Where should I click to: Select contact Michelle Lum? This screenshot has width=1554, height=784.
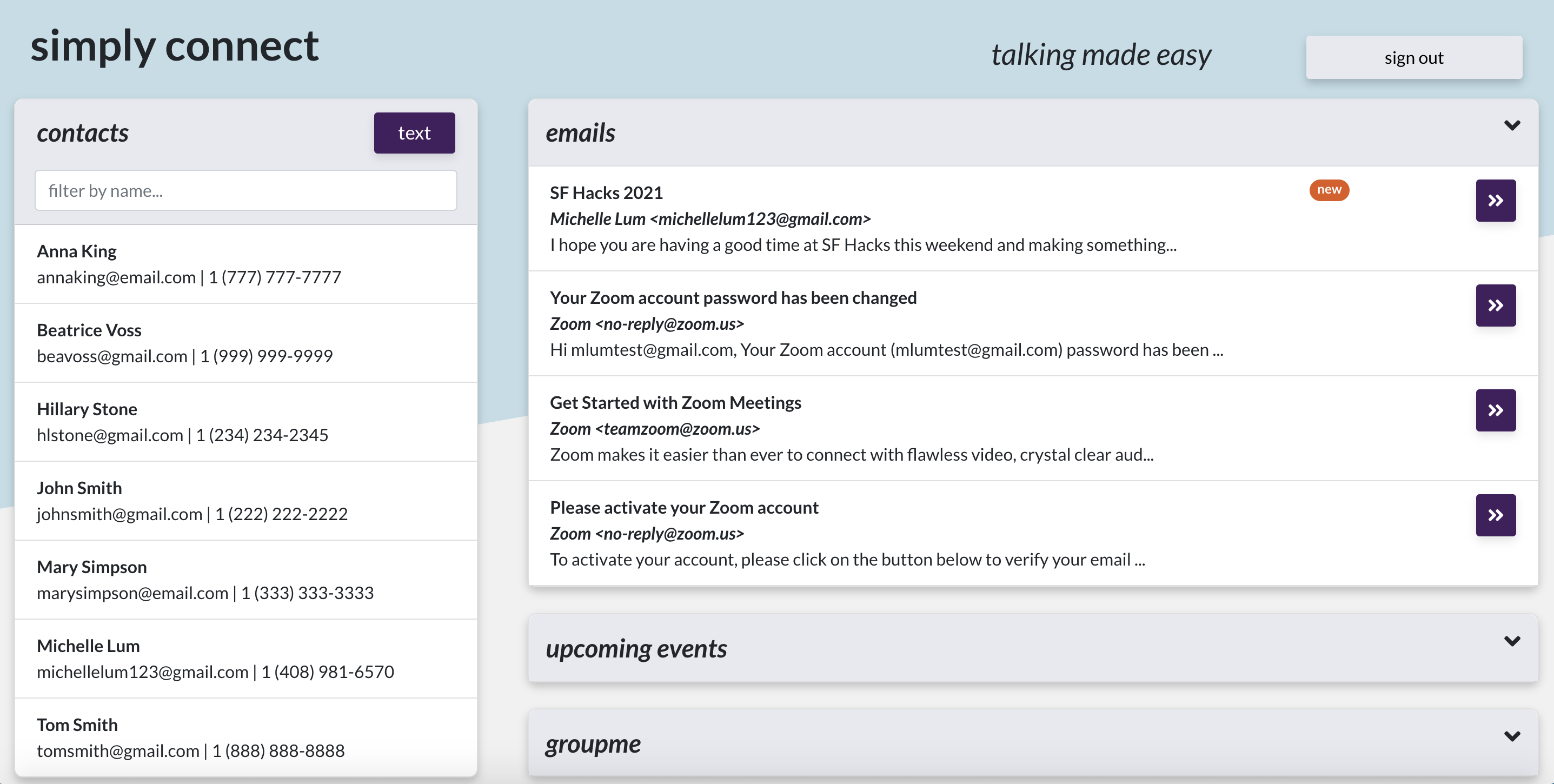(x=245, y=659)
